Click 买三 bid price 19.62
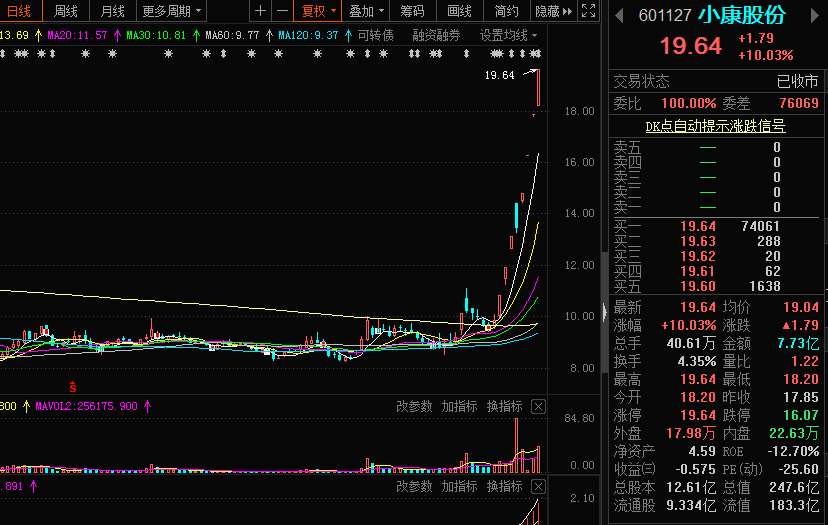828x525 pixels. [698, 256]
